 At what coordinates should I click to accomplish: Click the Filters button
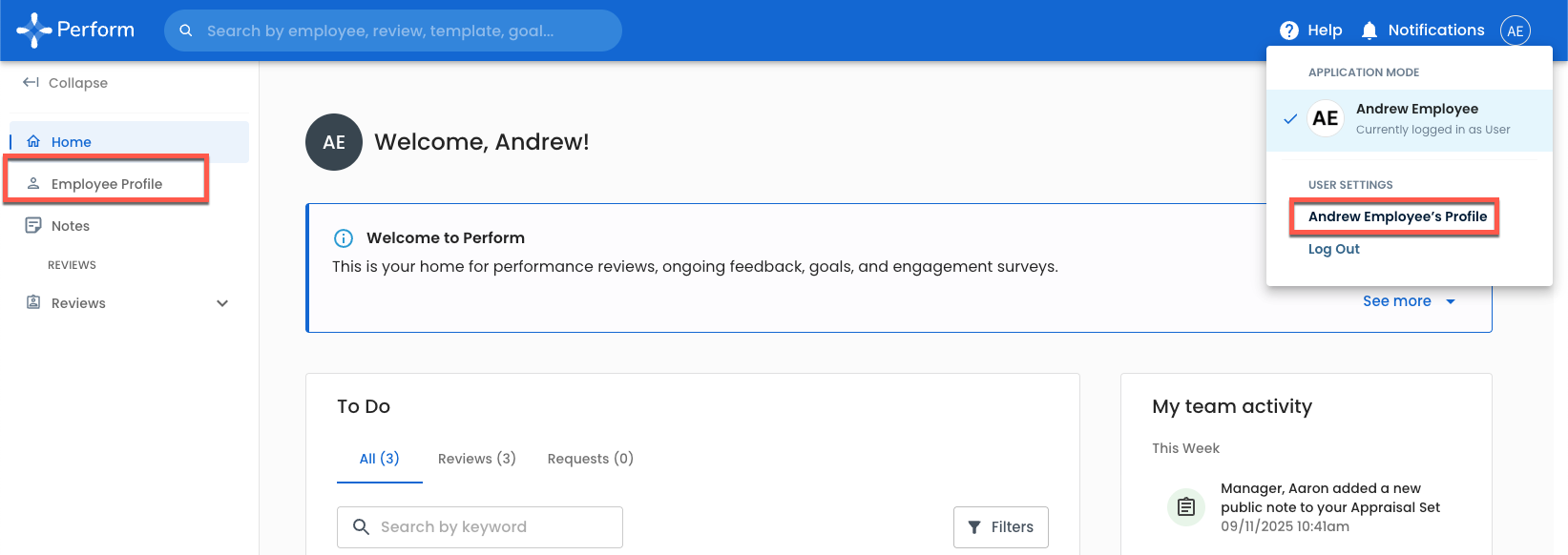(1001, 527)
